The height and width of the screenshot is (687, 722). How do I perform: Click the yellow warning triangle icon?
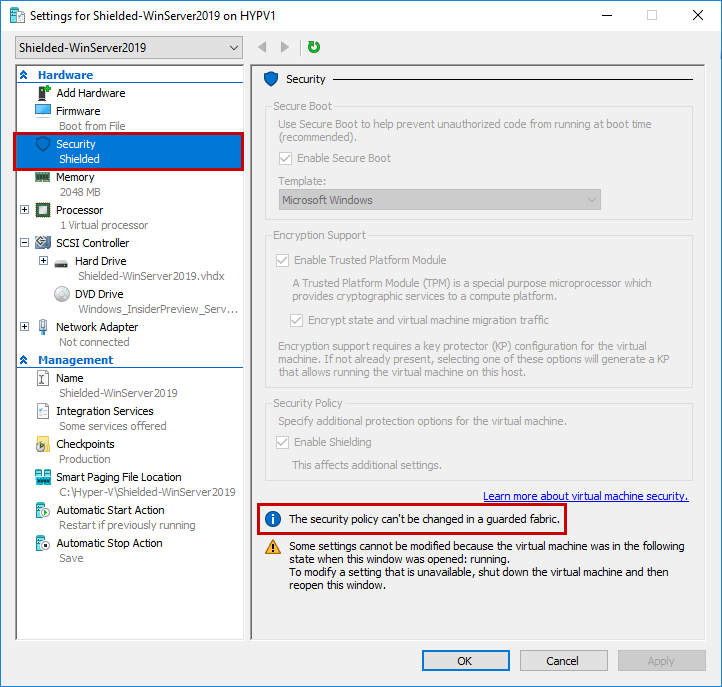pyautogui.click(x=273, y=547)
